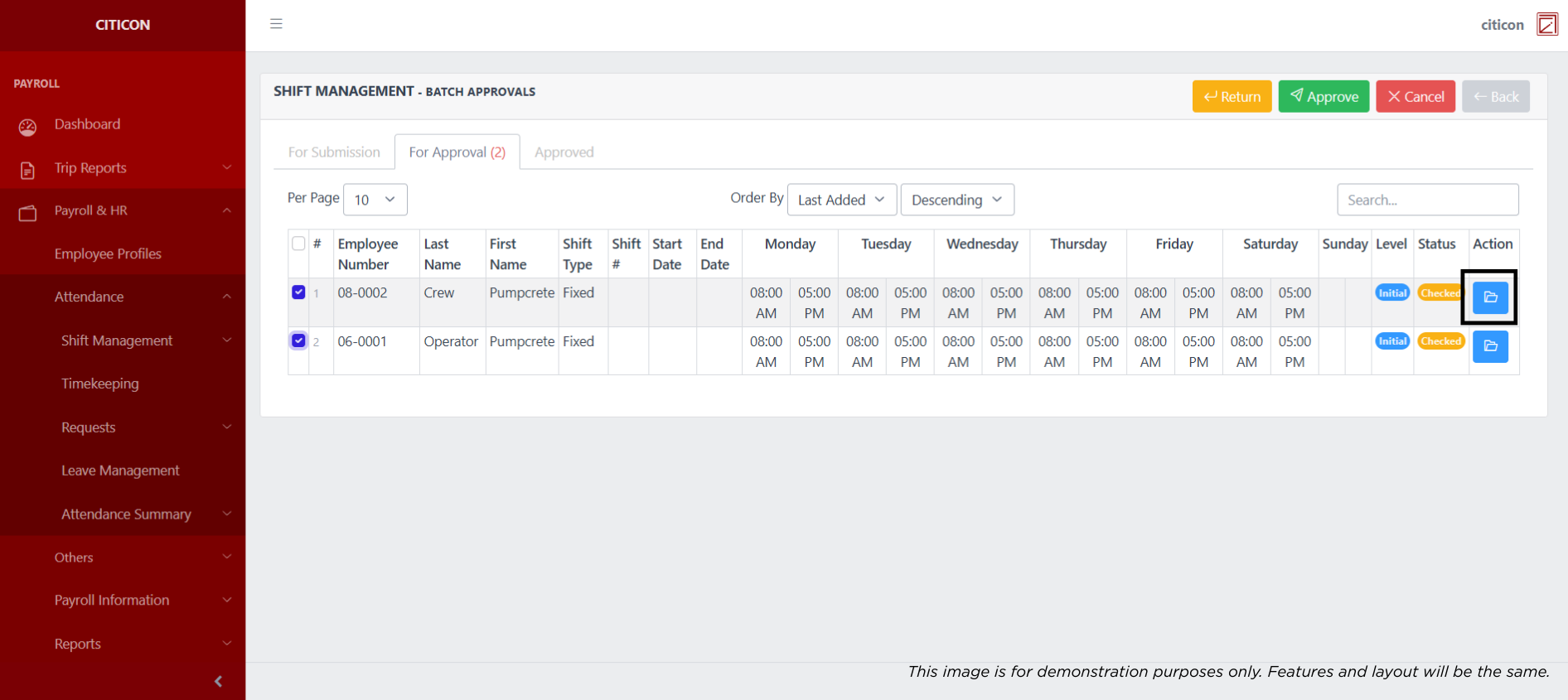Switch to the For Submission tab

(334, 152)
